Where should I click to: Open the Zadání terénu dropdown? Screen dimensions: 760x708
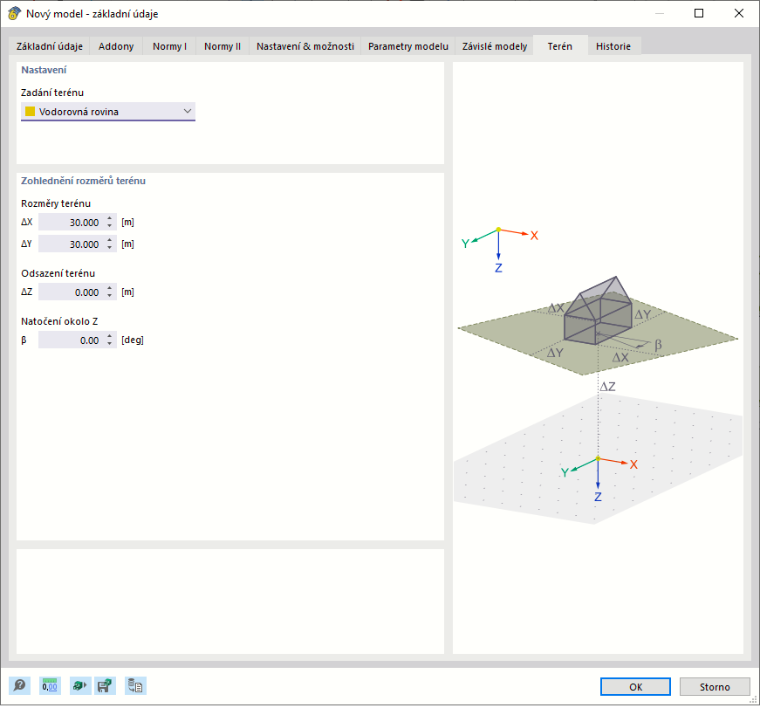(x=108, y=111)
